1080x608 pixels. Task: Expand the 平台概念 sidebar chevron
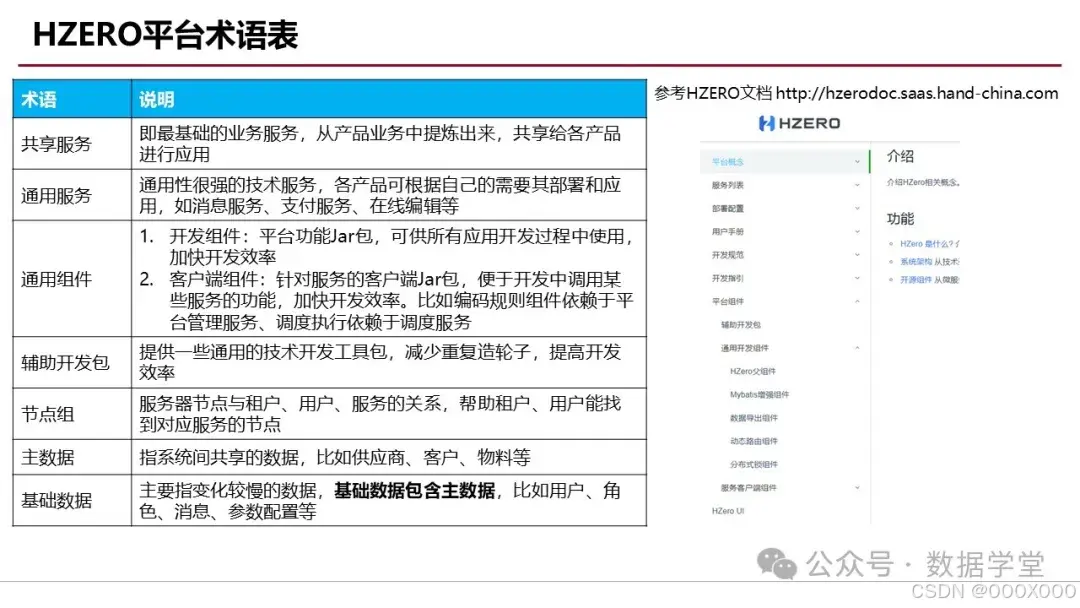click(858, 162)
